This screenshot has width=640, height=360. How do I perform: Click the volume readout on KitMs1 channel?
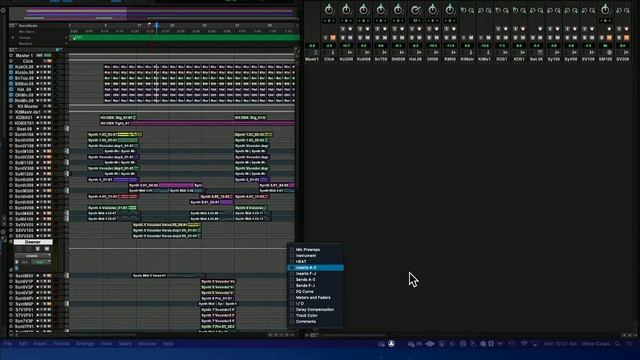[484, 46]
